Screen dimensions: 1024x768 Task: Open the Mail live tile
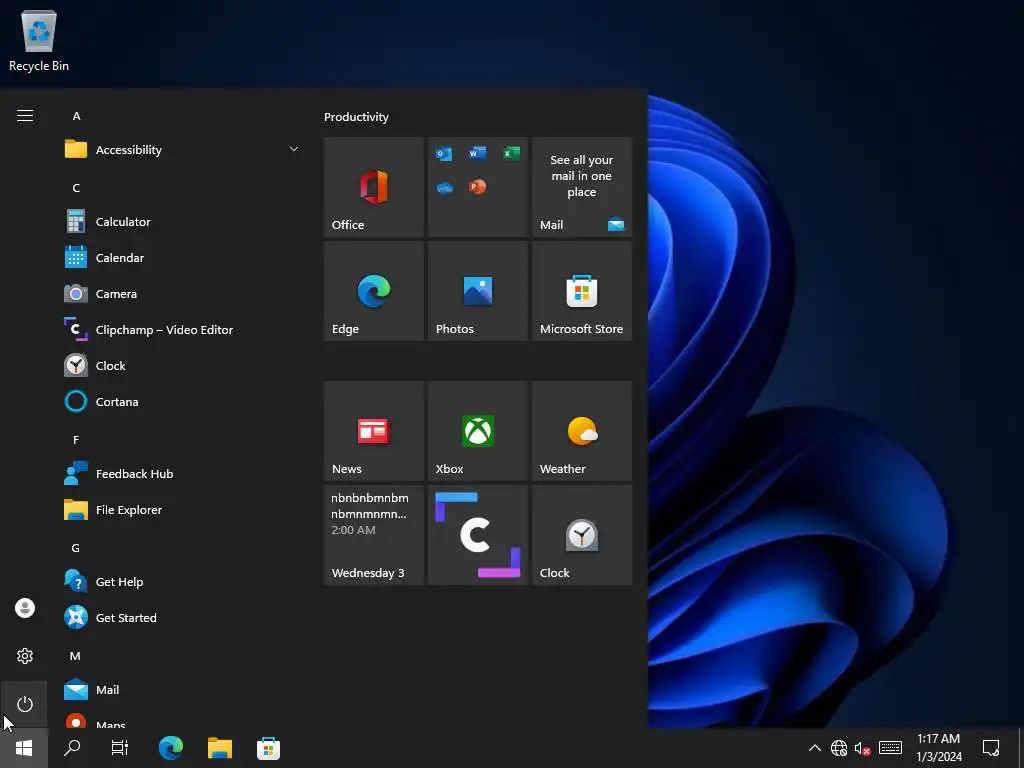(582, 187)
